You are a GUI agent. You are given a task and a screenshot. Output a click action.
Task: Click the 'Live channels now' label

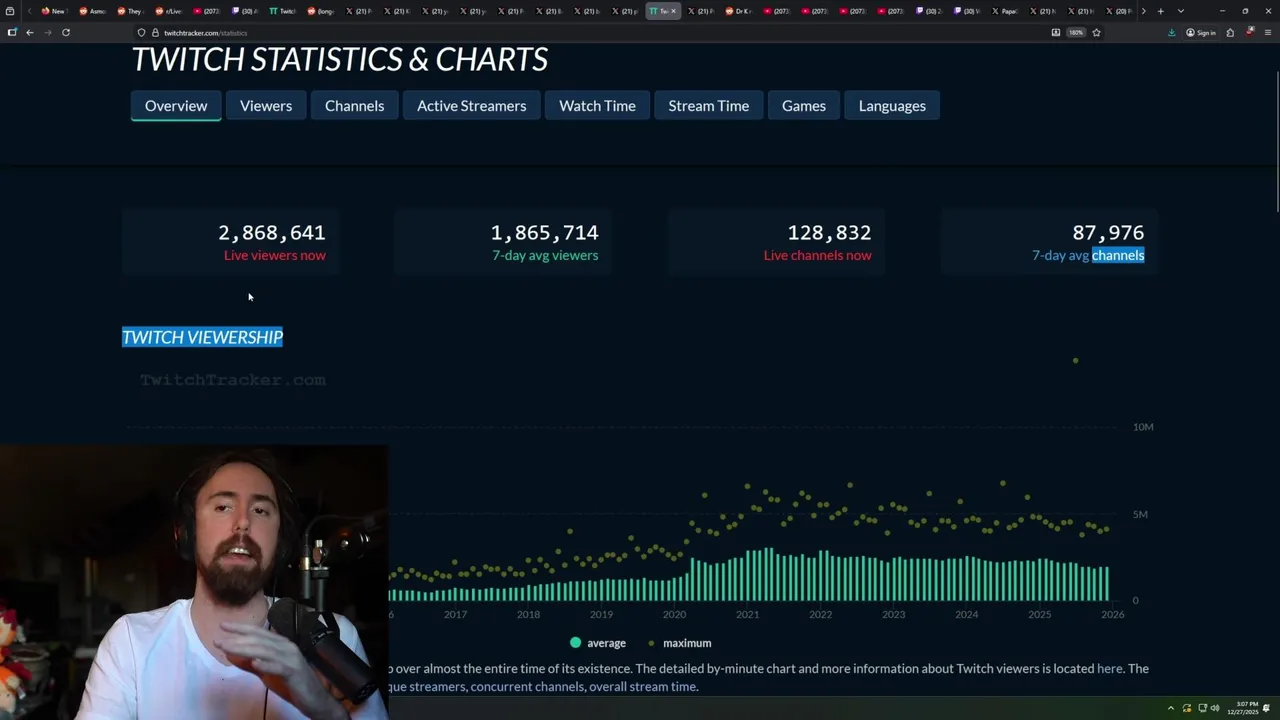817,255
